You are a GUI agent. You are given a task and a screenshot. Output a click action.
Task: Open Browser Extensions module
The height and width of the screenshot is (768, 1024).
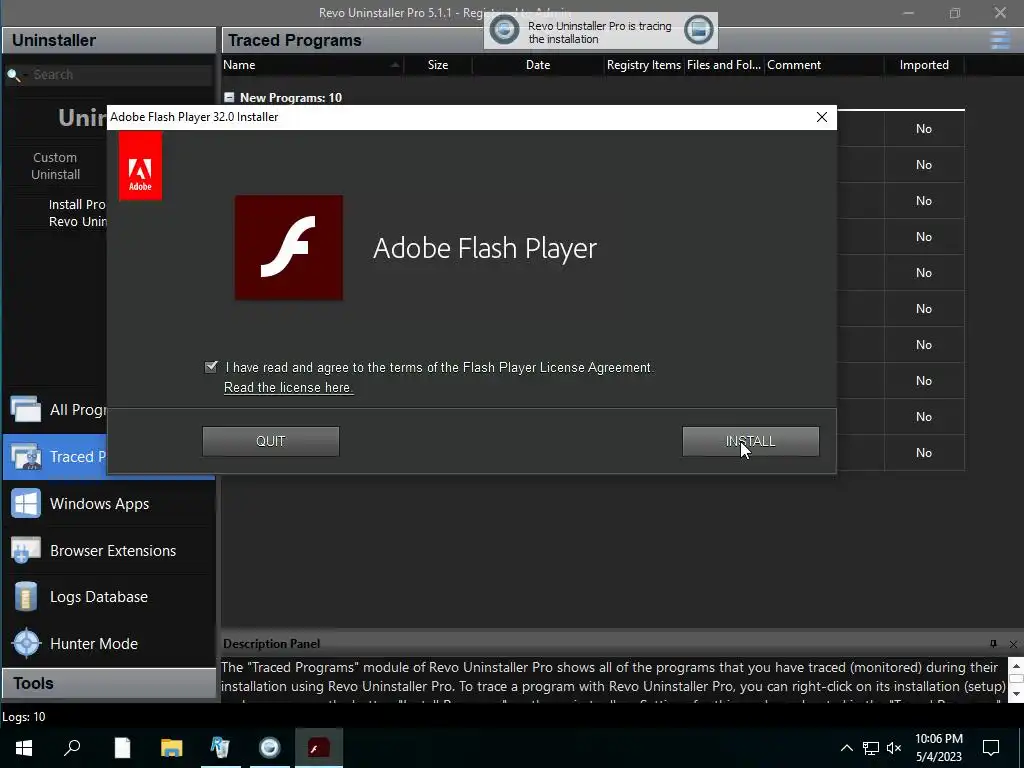pos(109,551)
